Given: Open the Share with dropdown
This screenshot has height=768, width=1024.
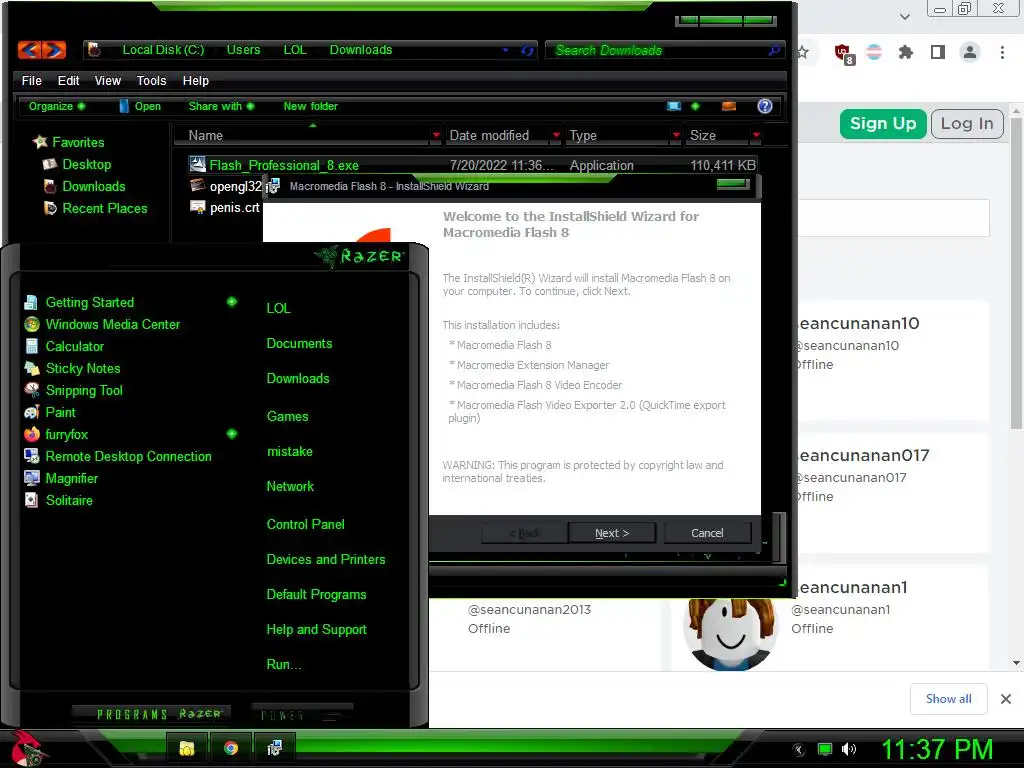Looking at the screenshot, I should click(x=221, y=106).
